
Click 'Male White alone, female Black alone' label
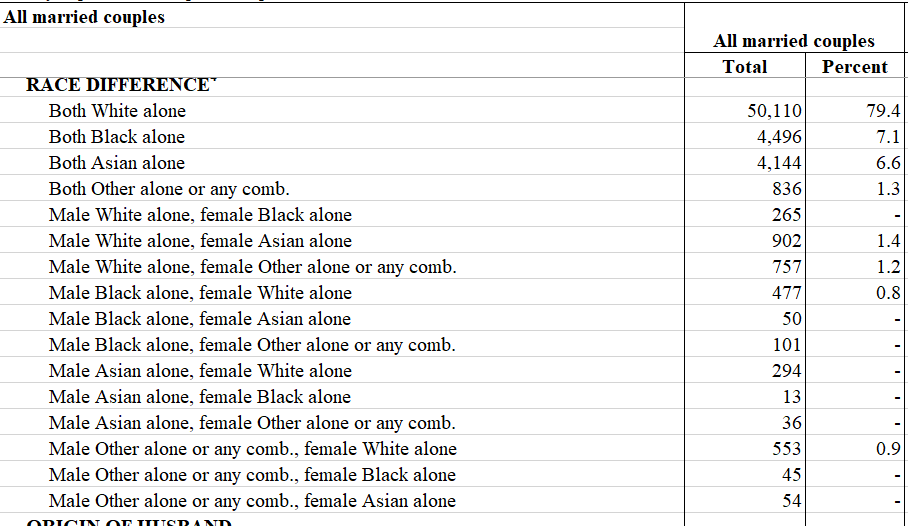[200, 215]
